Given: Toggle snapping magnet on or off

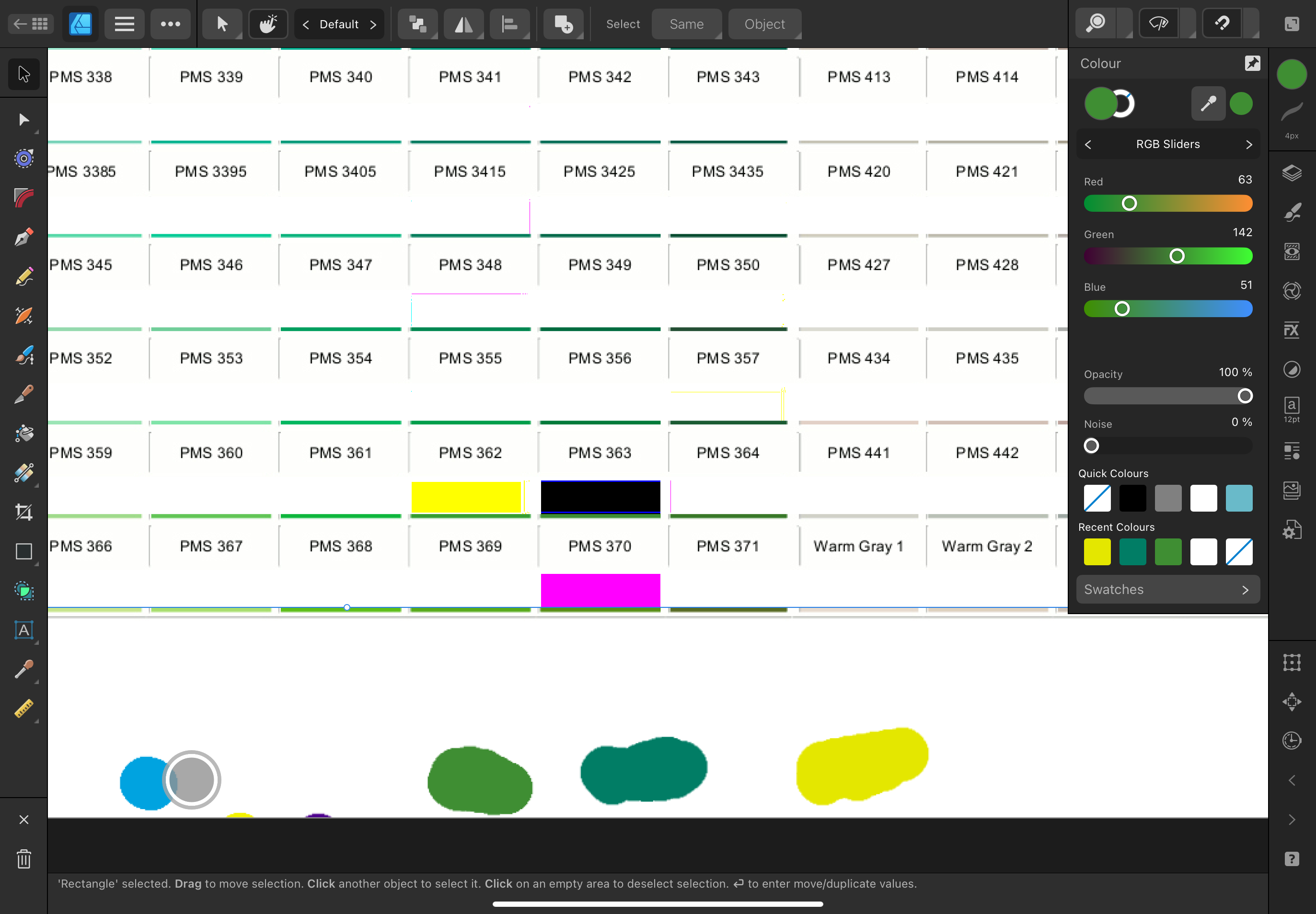Looking at the screenshot, I should [1222, 23].
